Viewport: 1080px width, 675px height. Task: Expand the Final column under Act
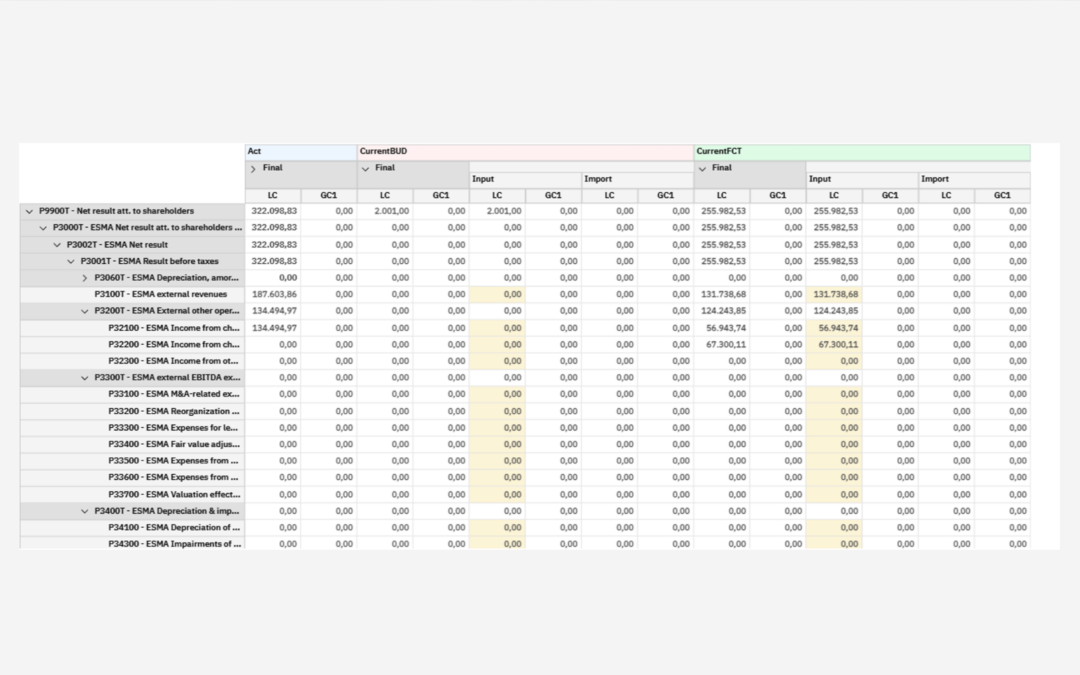point(253,169)
